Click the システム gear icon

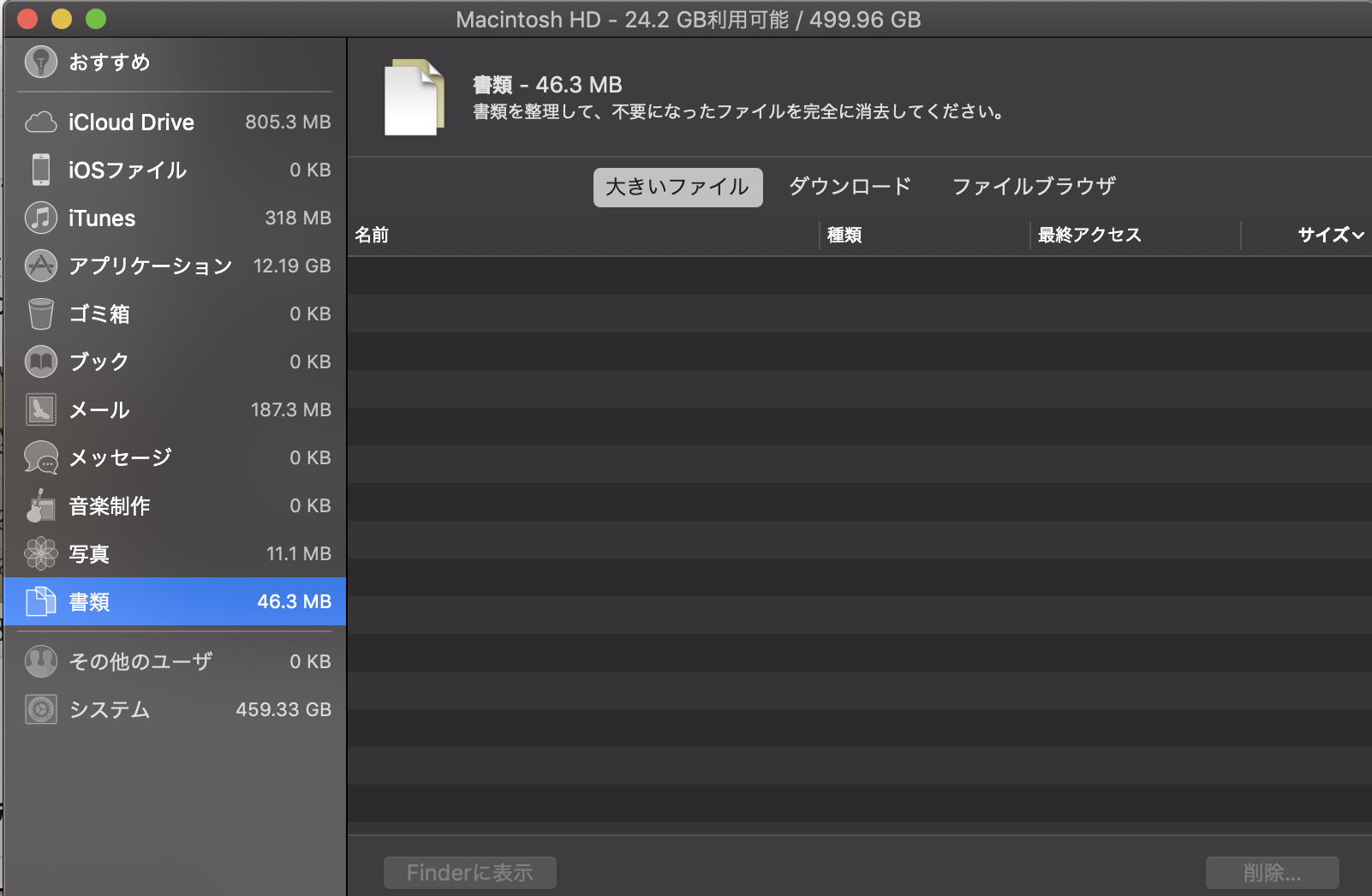coord(41,709)
